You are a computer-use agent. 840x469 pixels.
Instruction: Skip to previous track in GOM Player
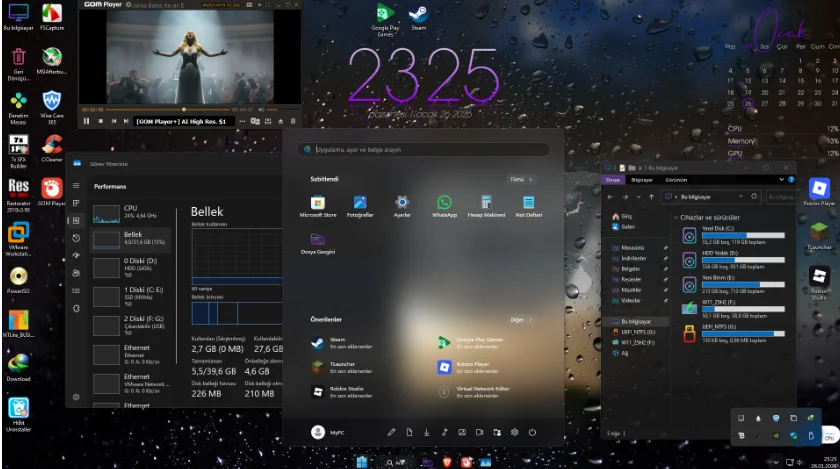[x=114, y=121]
